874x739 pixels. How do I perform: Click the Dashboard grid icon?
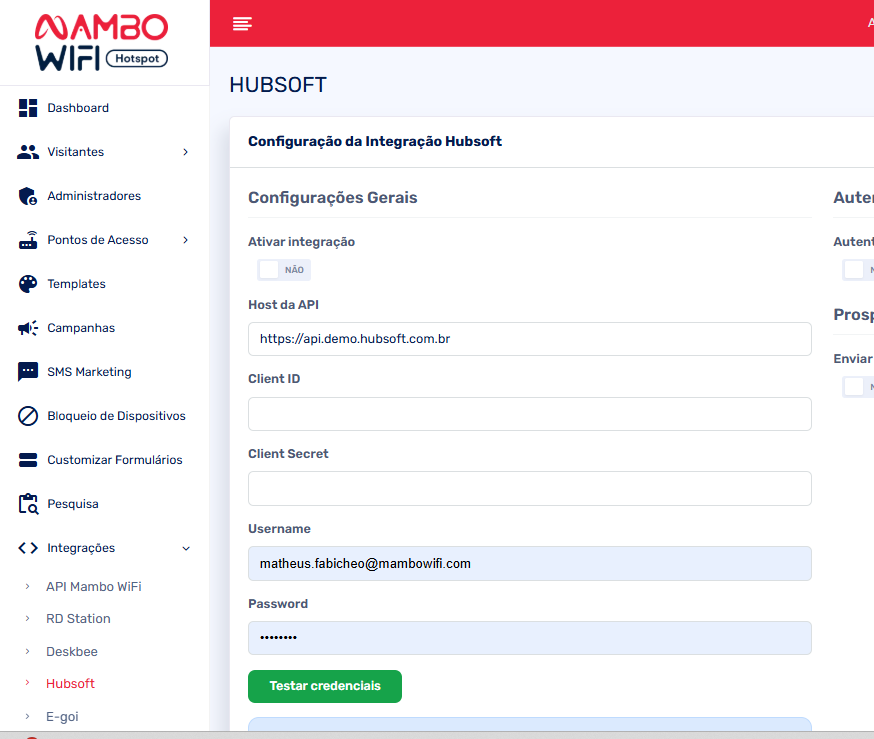(28, 108)
